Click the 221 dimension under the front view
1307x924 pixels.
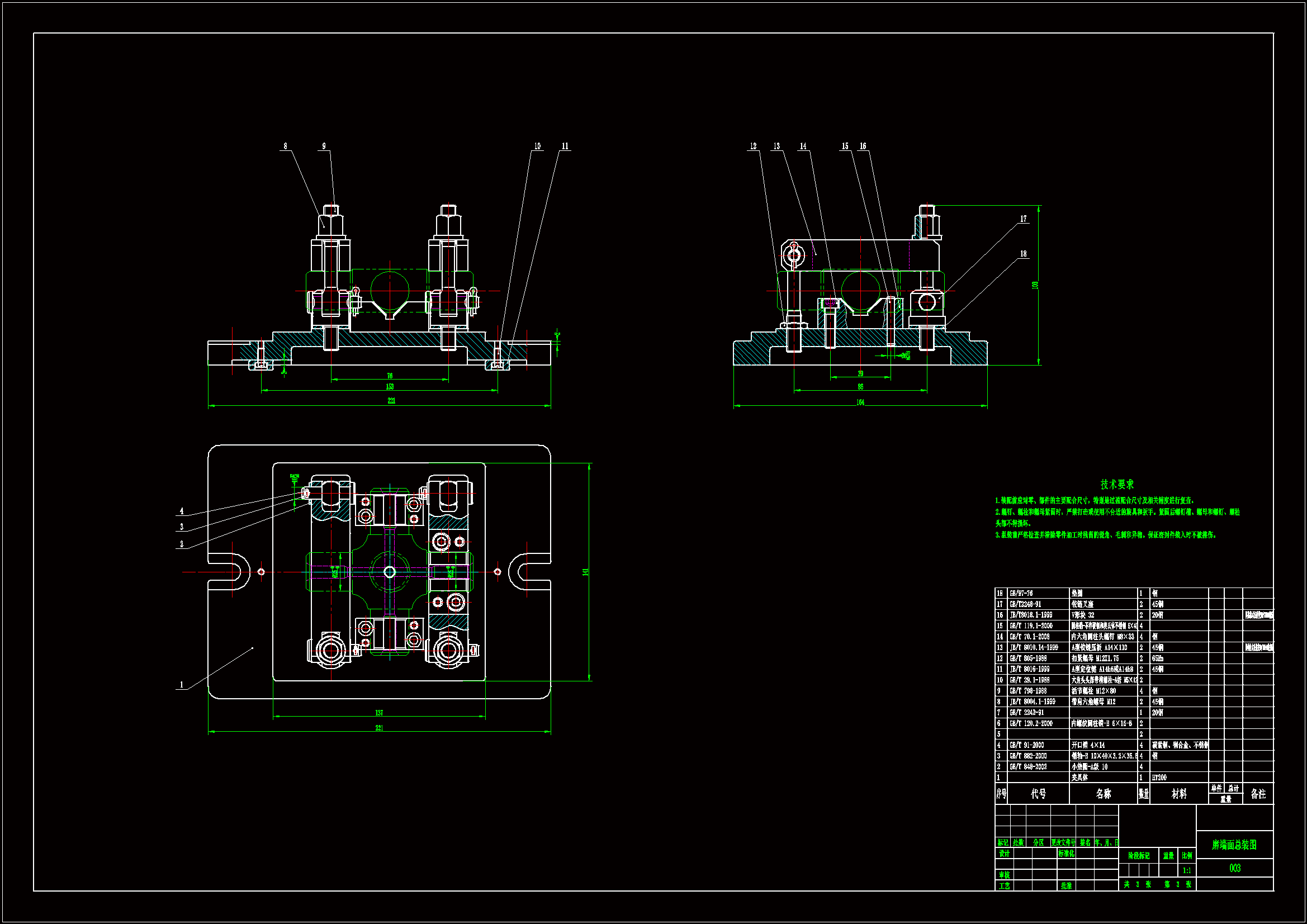click(391, 401)
